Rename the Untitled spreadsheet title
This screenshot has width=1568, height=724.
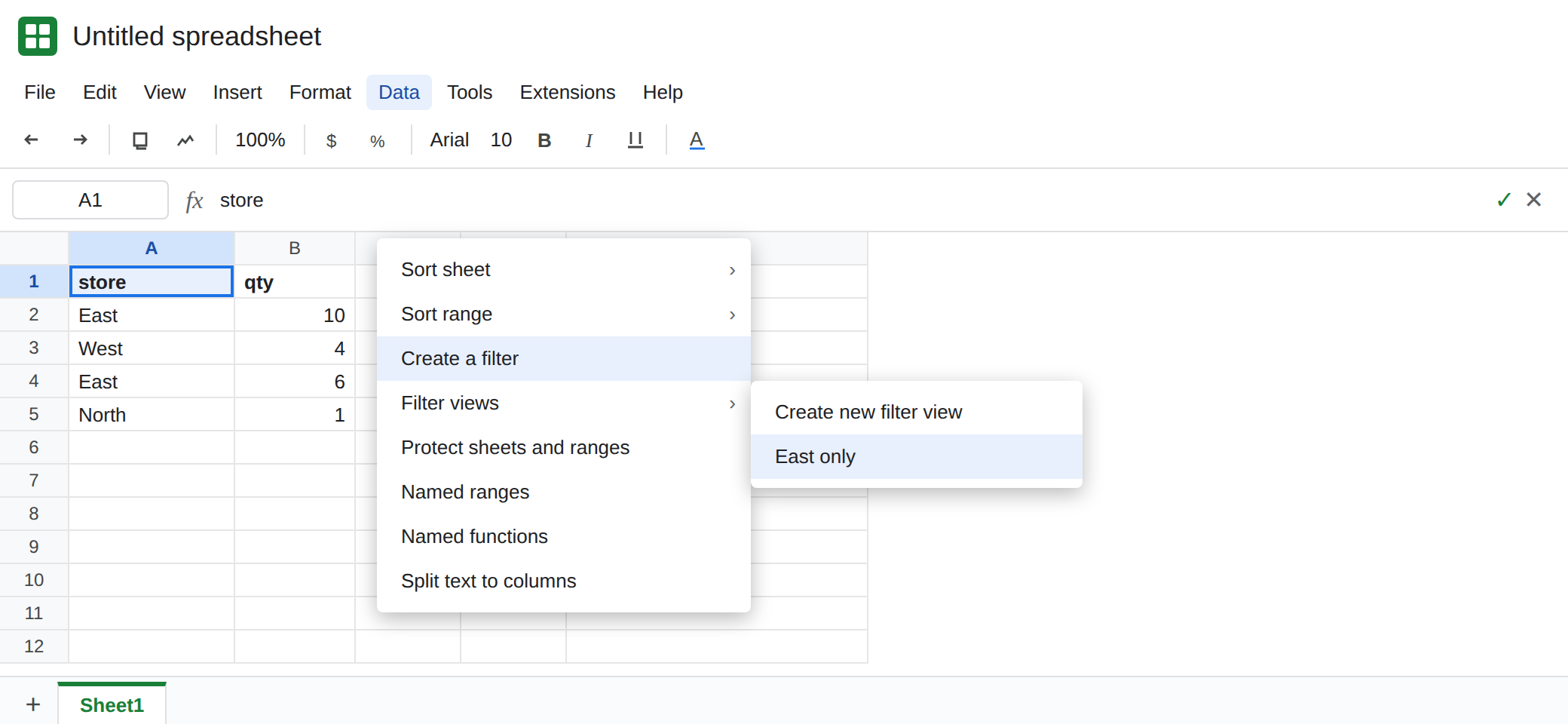coord(197,36)
